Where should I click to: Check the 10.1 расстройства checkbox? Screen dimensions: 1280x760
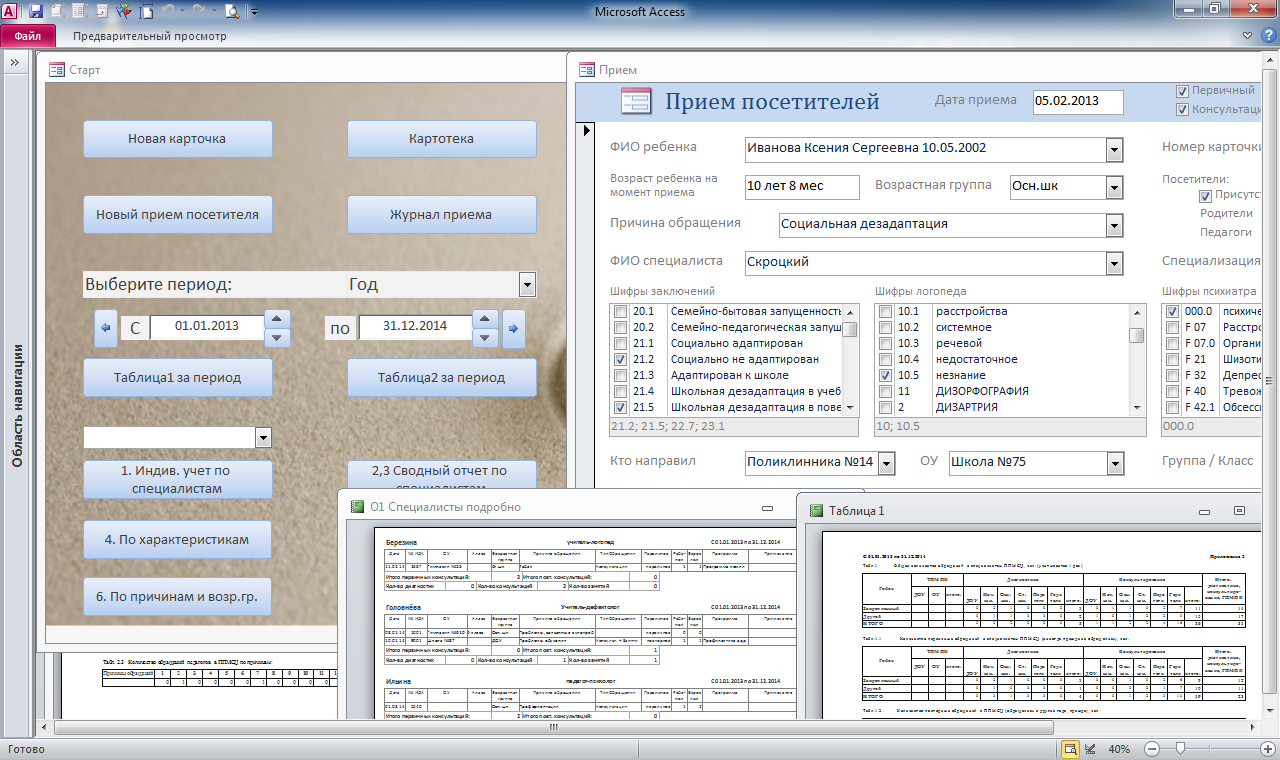coord(885,311)
